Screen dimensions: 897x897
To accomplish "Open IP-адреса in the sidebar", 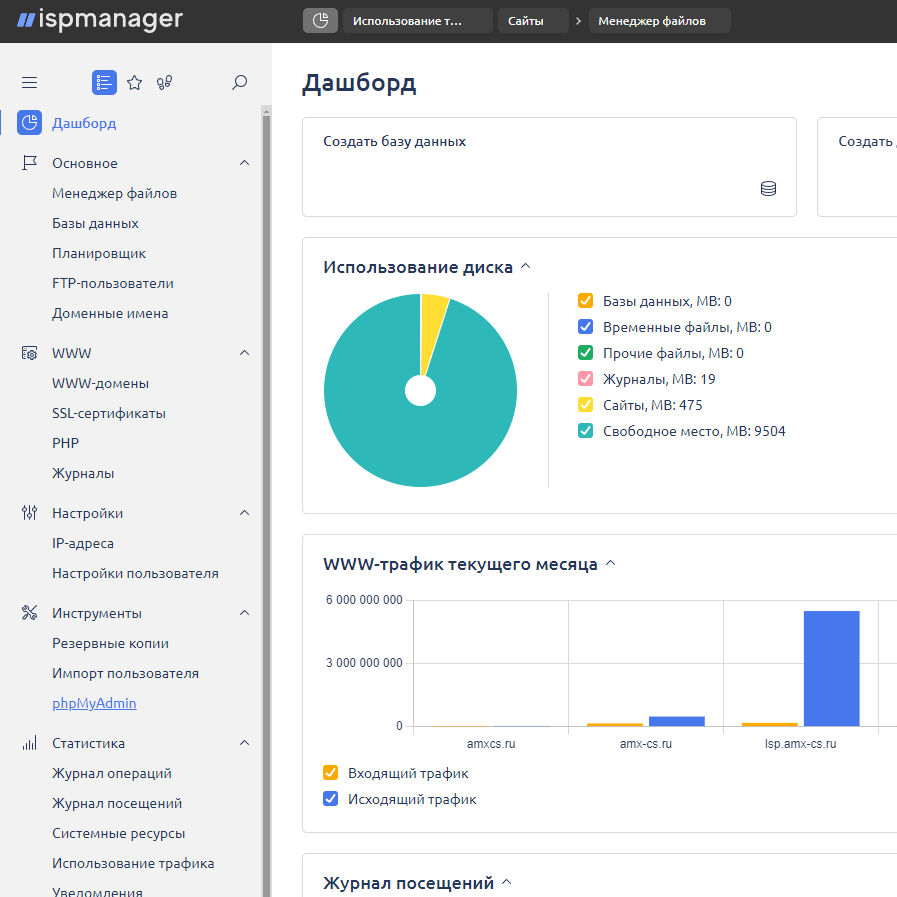I will click(82, 543).
